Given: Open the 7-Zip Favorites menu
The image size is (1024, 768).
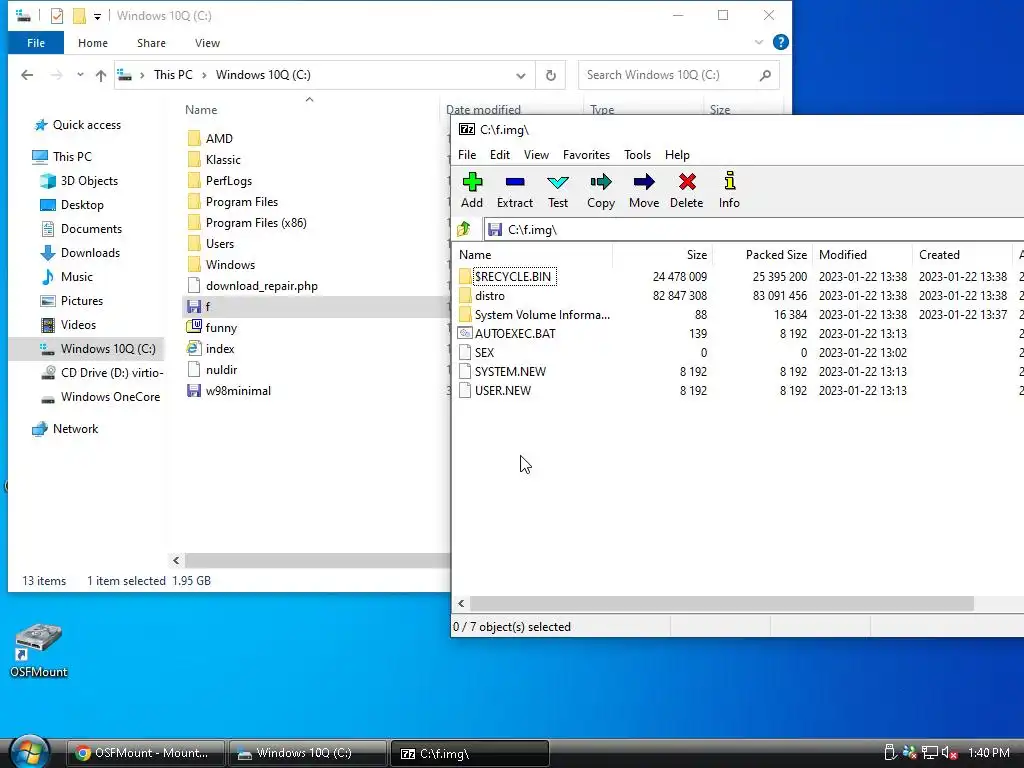Looking at the screenshot, I should point(586,155).
